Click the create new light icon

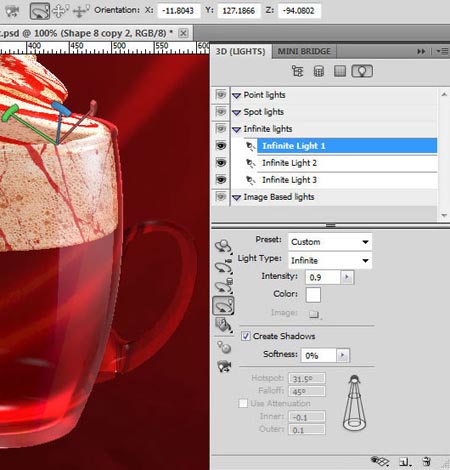[405, 462]
